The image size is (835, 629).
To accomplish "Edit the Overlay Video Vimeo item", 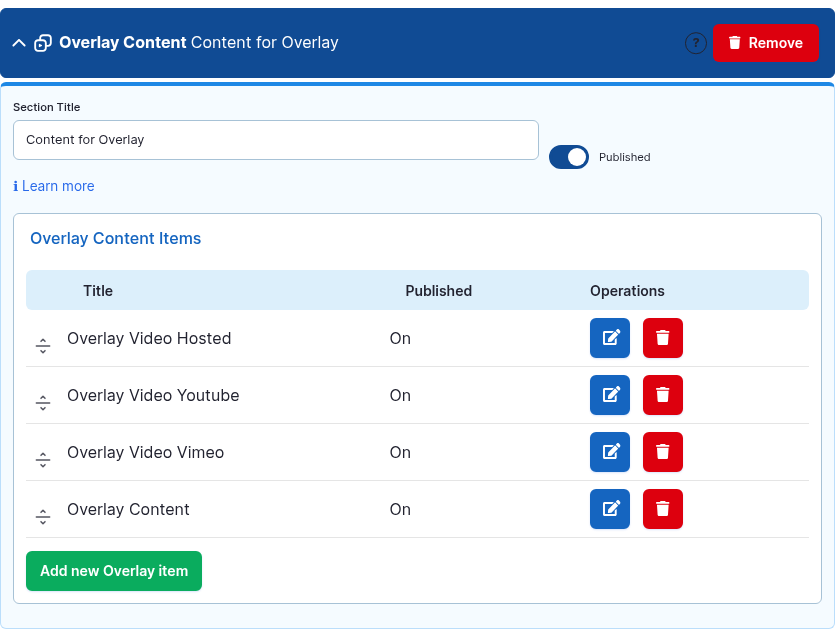I will pos(610,452).
